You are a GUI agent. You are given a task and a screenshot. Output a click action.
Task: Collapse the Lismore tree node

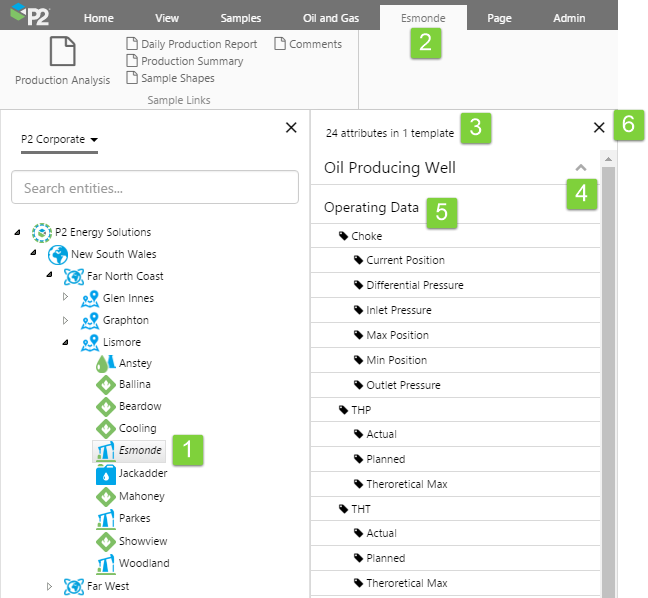(67, 342)
